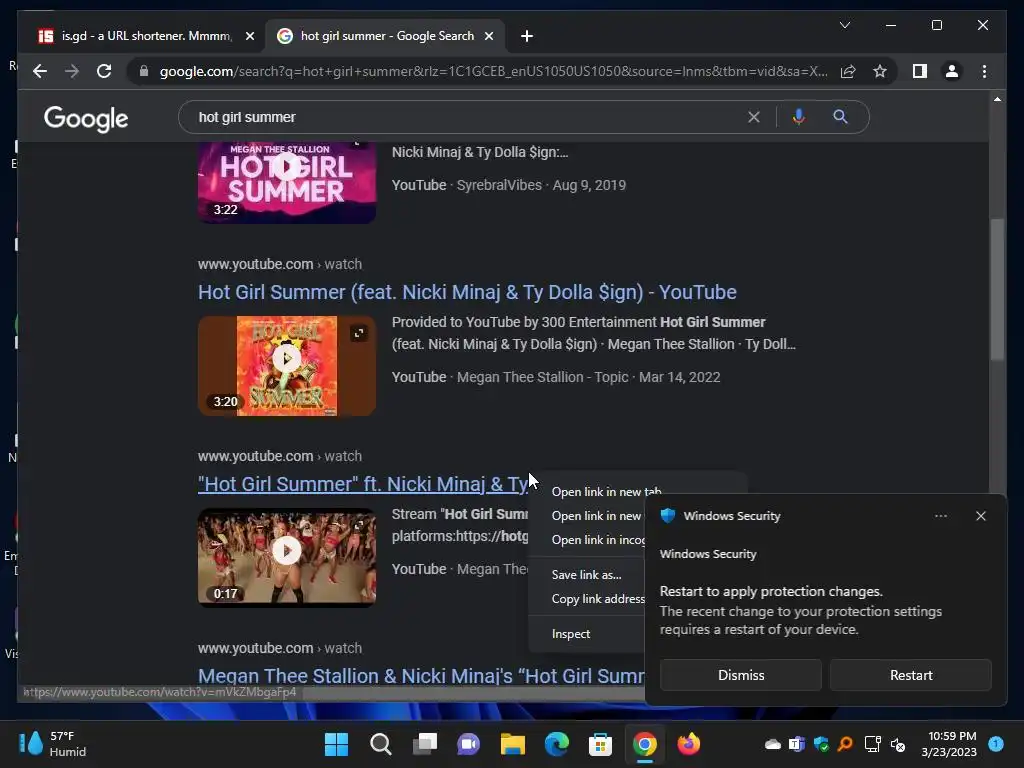Open the OneDrive tray icon
Image resolution: width=1024 pixels, height=768 pixels.
[x=773, y=744]
